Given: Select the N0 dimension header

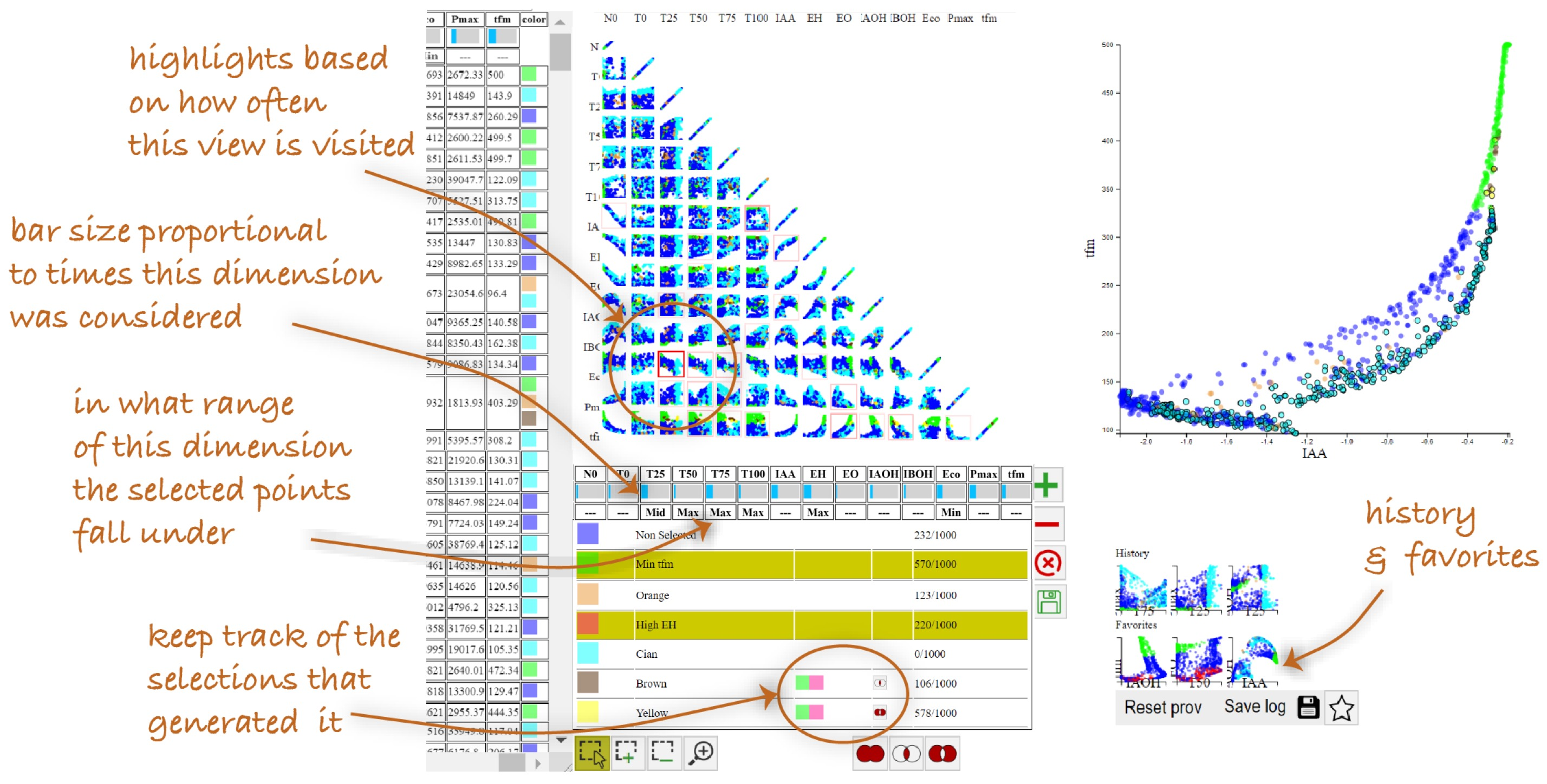Looking at the screenshot, I should pos(590,474).
